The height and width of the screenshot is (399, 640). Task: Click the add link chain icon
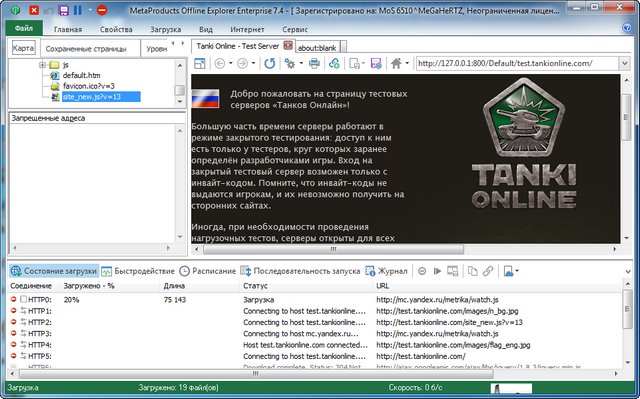(x=334, y=64)
